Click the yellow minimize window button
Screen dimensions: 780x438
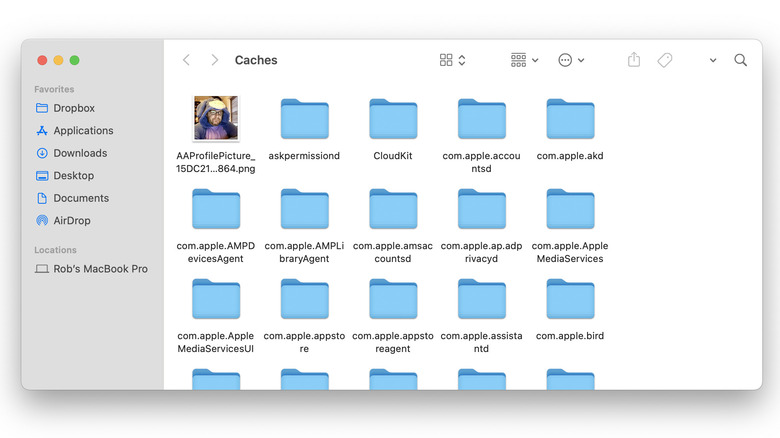pyautogui.click(x=58, y=61)
